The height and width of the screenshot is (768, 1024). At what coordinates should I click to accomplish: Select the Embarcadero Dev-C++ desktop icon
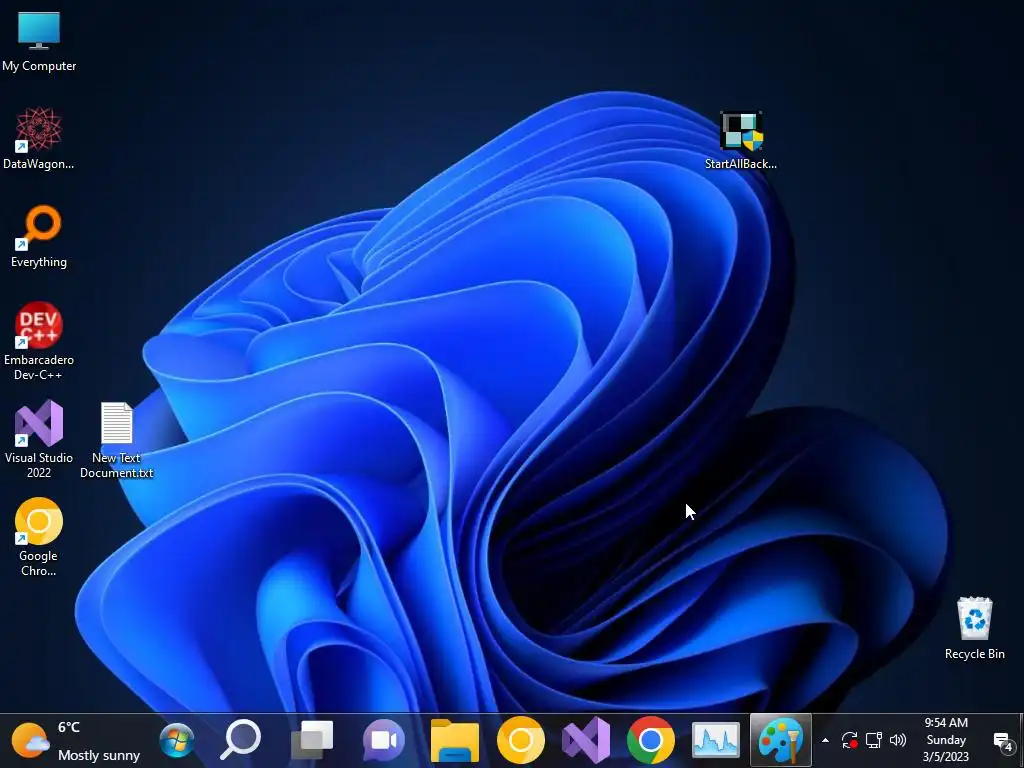(x=39, y=342)
